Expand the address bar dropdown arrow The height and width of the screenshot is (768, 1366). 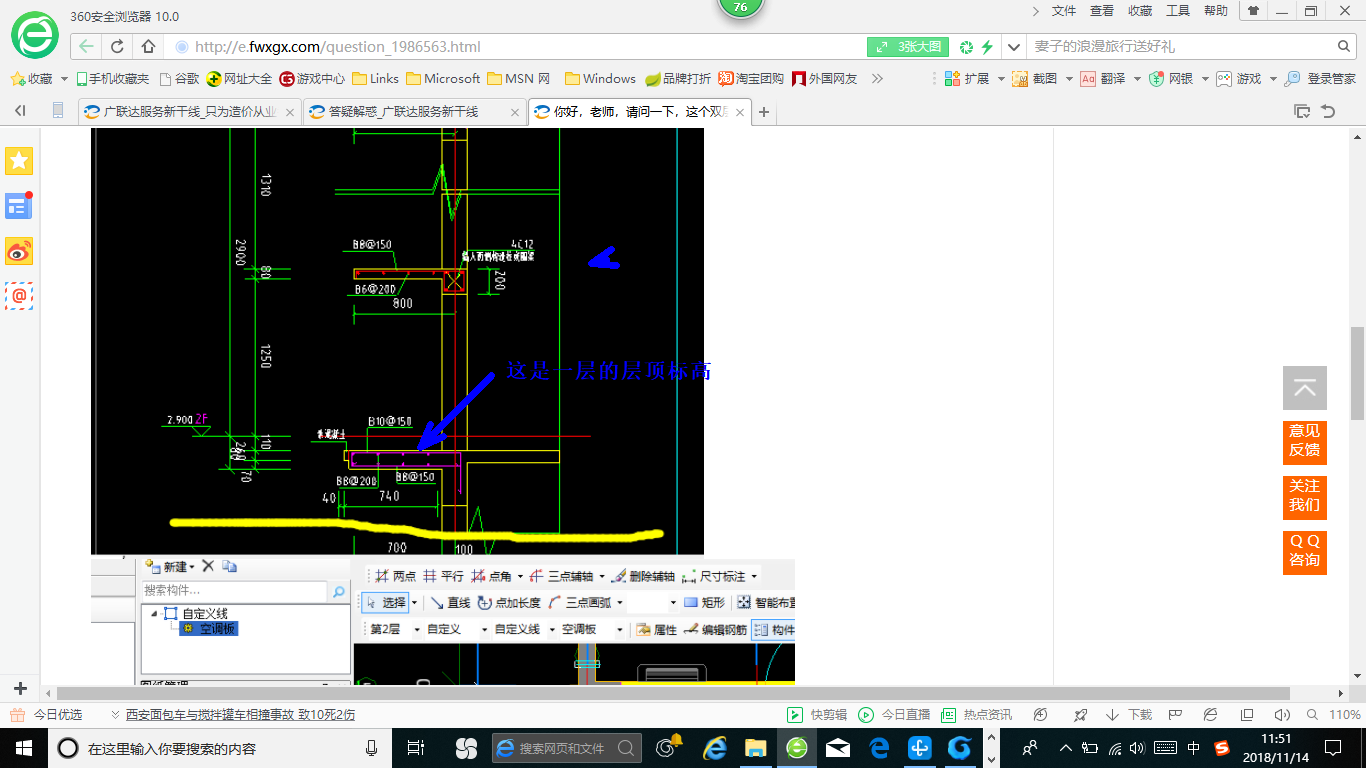(1014, 46)
